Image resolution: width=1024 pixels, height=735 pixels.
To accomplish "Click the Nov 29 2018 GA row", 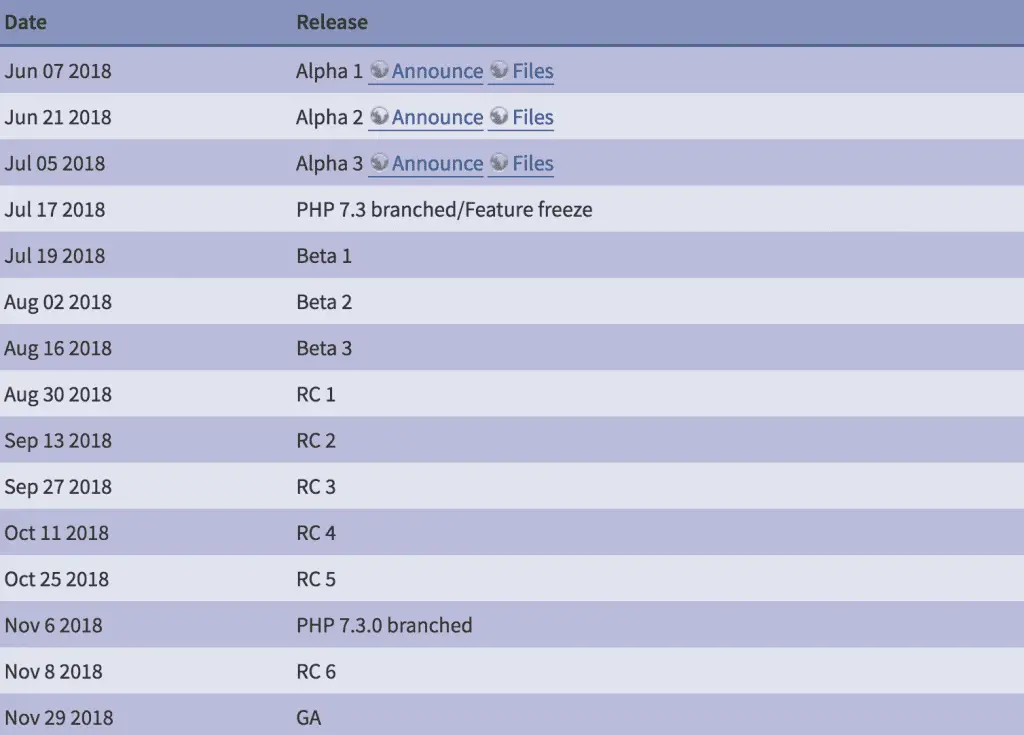I will (512, 715).
